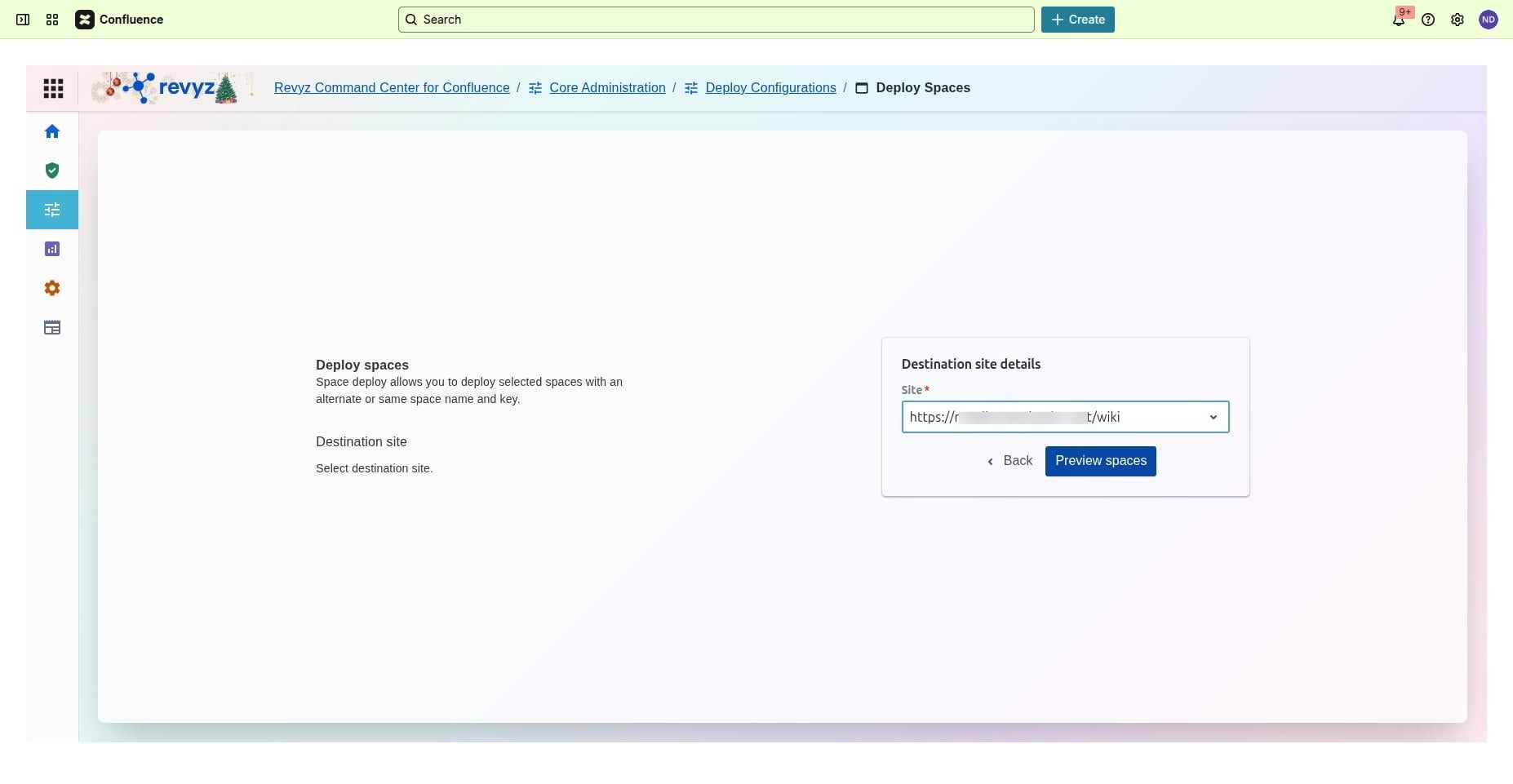Open Deploy Configurations breadcrumb link
Image resolution: width=1513 pixels, height=784 pixels.
(x=770, y=88)
